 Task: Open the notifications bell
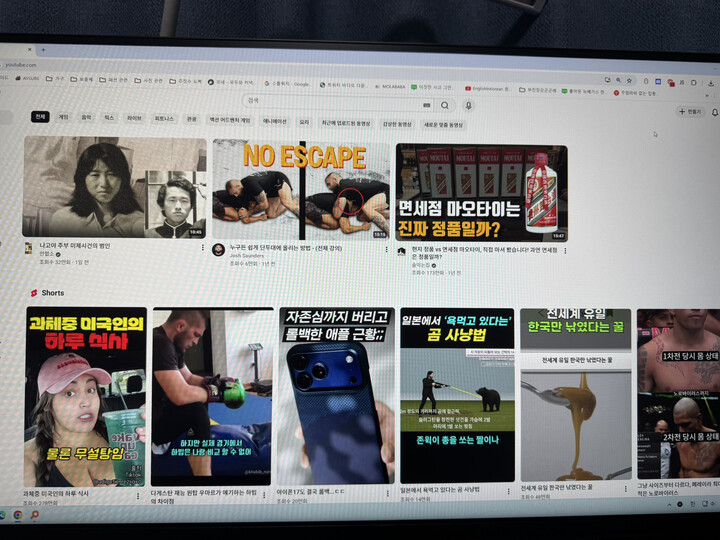[712, 113]
